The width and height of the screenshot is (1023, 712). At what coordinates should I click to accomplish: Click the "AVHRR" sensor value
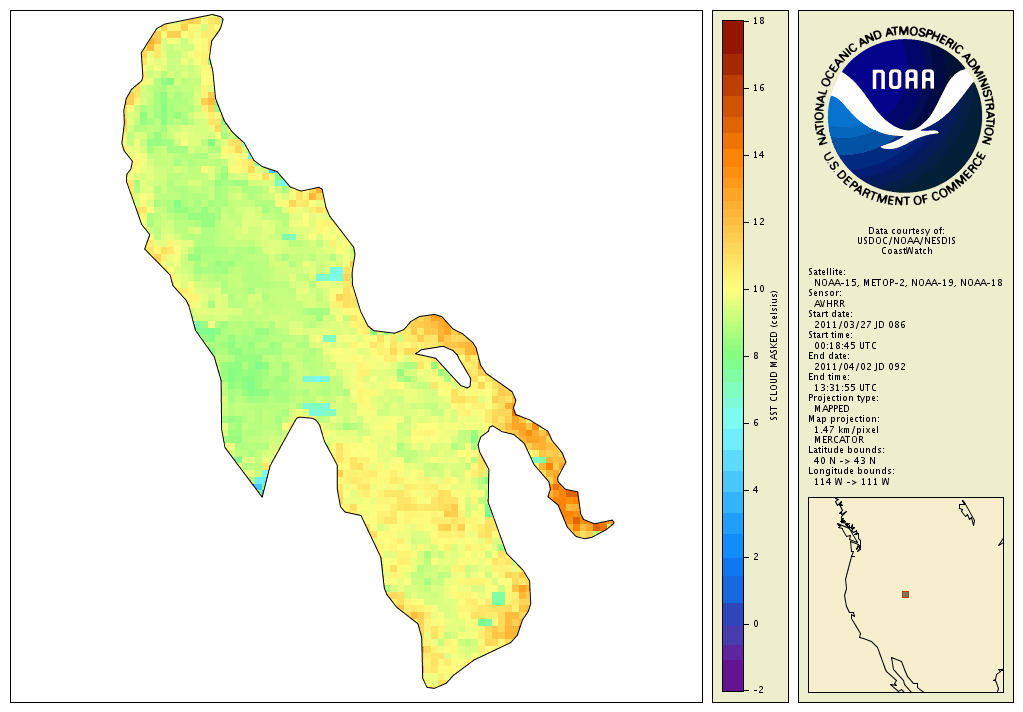pos(829,303)
